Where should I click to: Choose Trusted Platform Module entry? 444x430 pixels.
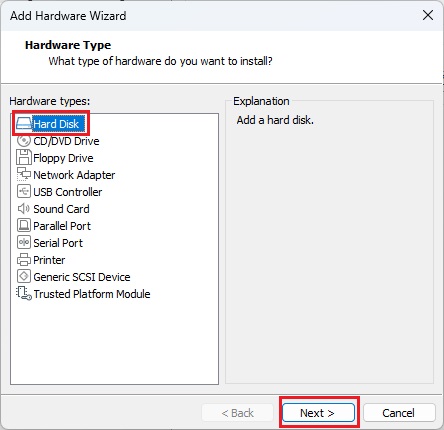pos(92,294)
